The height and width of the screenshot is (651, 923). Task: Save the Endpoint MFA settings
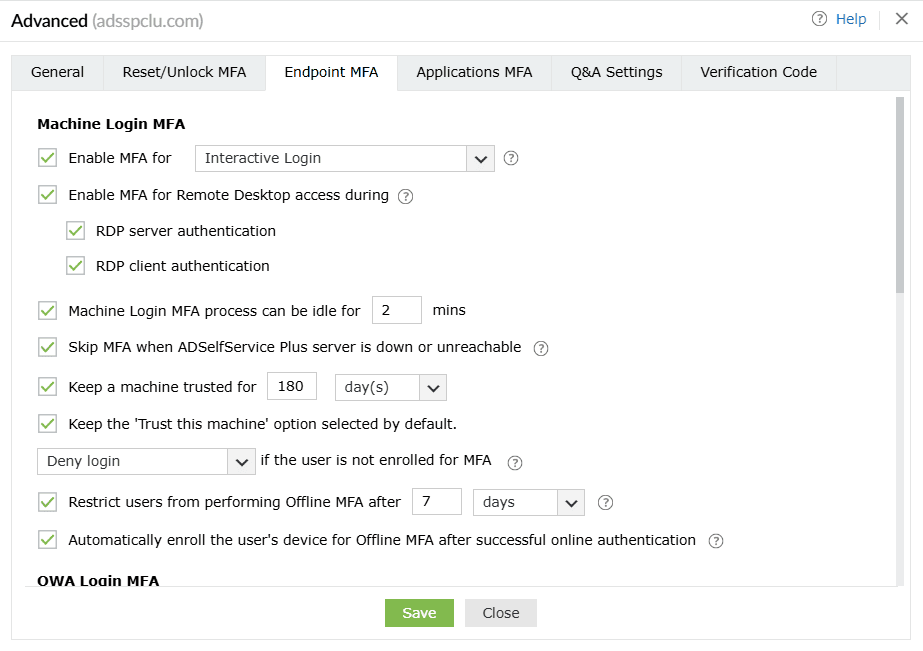419,613
